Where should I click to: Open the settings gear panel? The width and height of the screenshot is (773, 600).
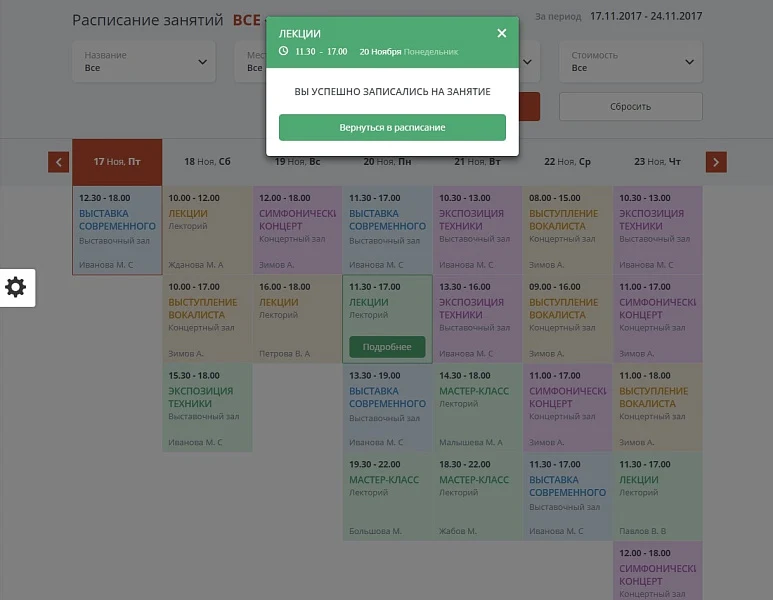pyautogui.click(x=16, y=287)
